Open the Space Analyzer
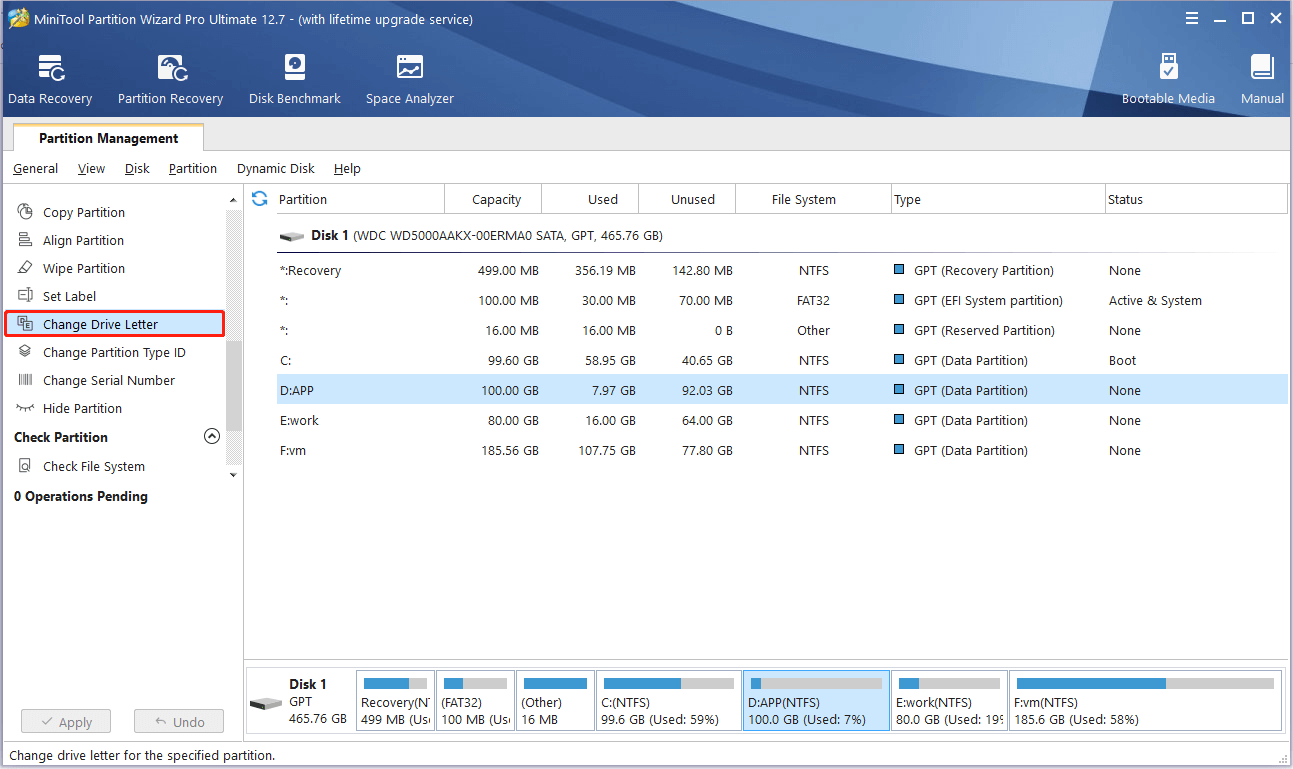Viewport: 1293px width, 769px height. pyautogui.click(x=409, y=78)
